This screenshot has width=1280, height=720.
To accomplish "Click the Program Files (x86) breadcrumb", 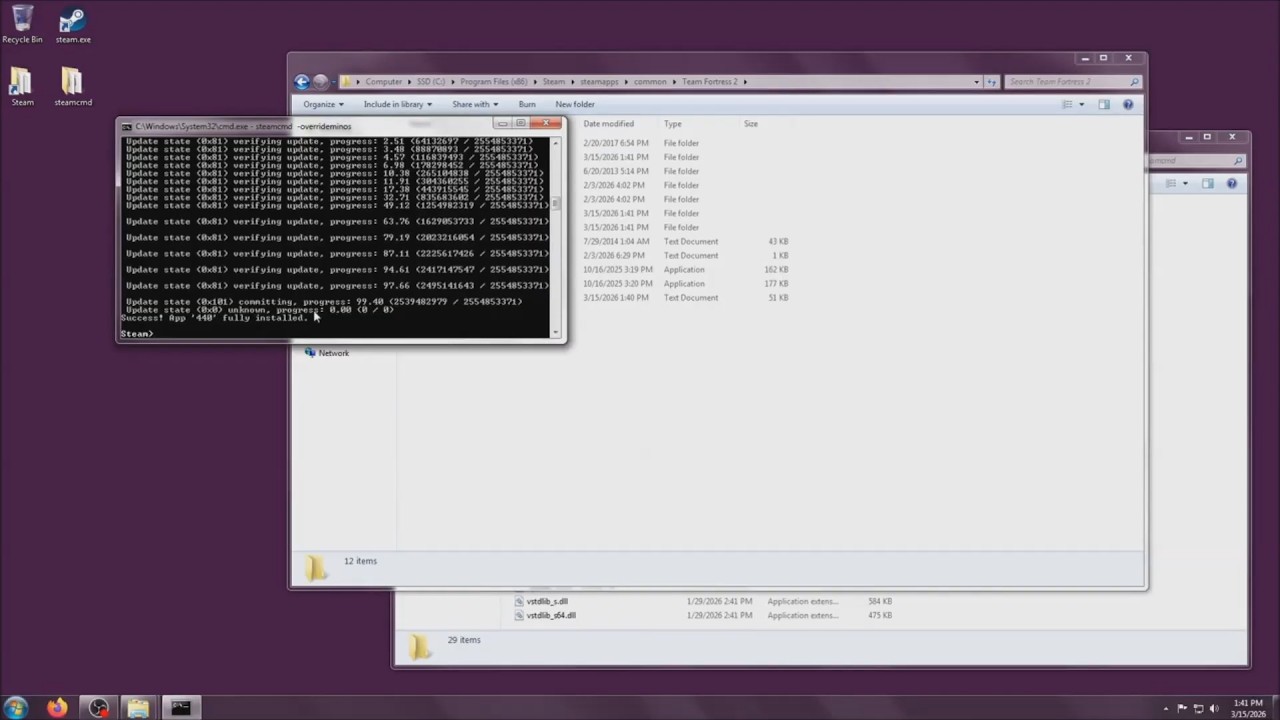I will (x=493, y=82).
